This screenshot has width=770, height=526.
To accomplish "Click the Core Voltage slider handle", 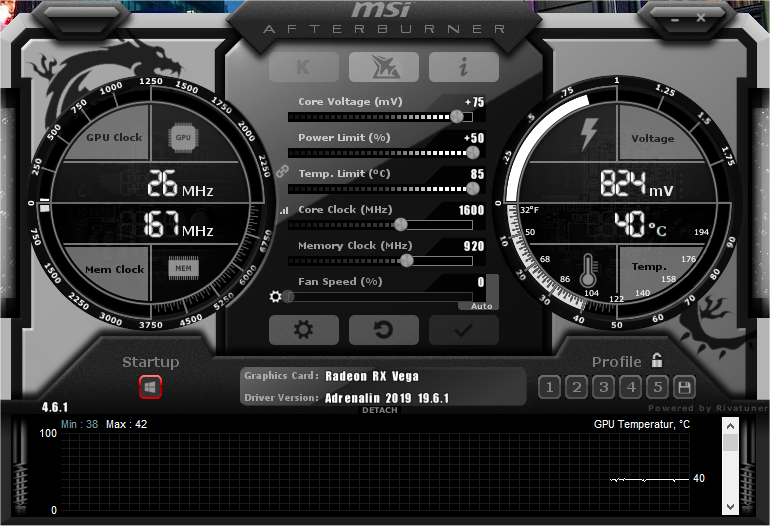I will click(457, 116).
